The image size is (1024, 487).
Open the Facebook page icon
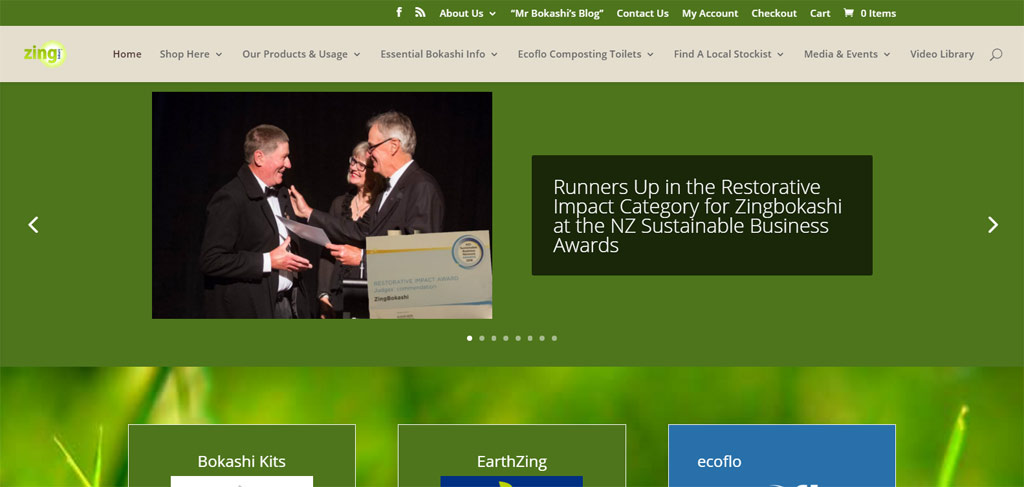pyautogui.click(x=399, y=12)
